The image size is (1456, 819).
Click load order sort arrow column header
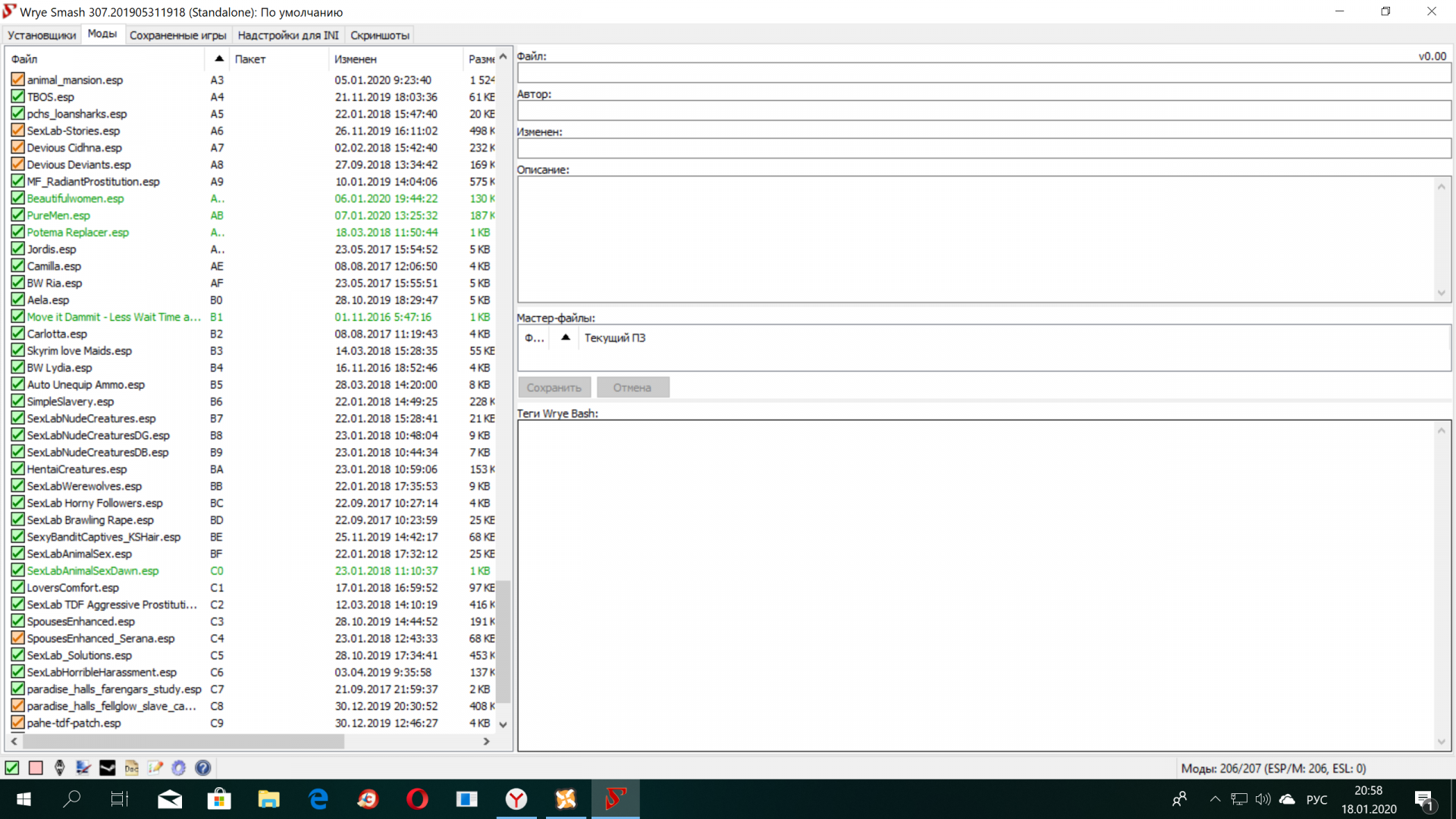click(x=218, y=58)
